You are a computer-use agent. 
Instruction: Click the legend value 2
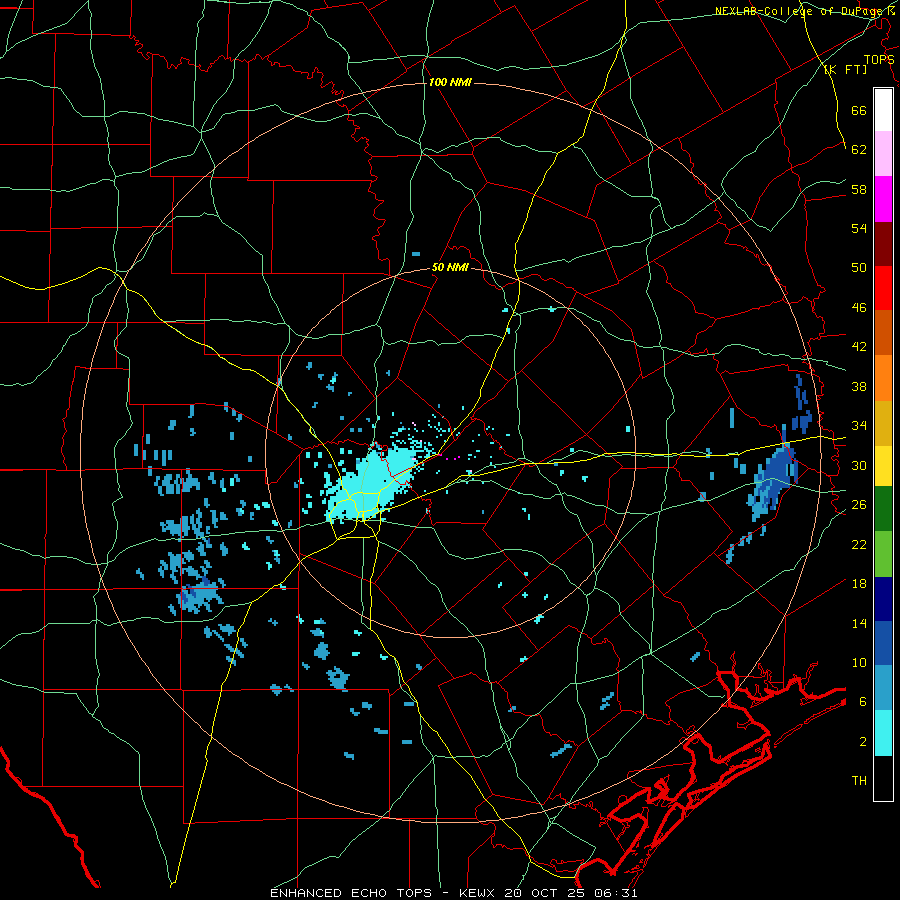tap(862, 742)
